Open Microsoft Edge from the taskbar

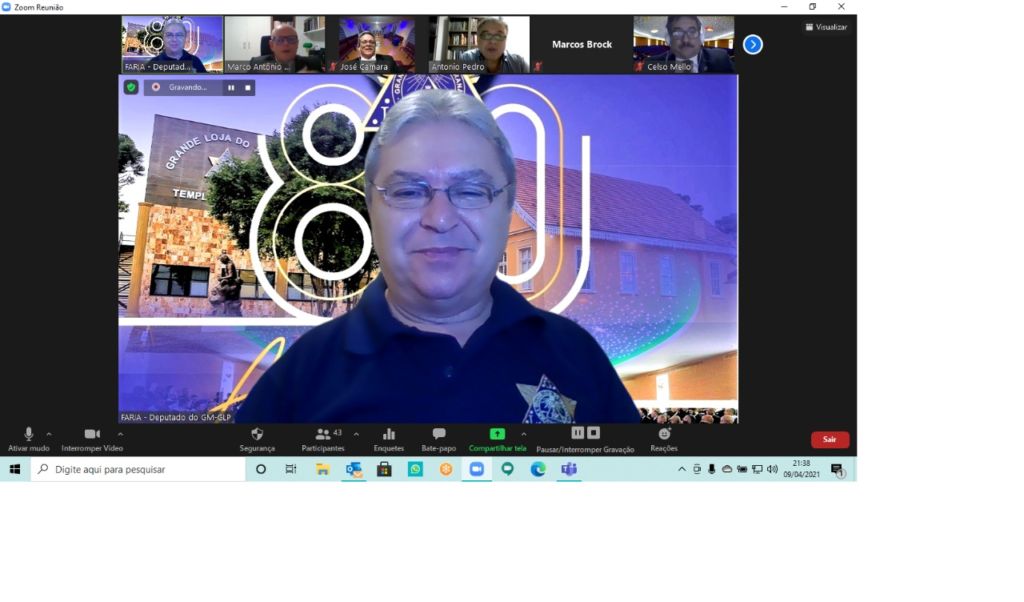(x=538, y=469)
